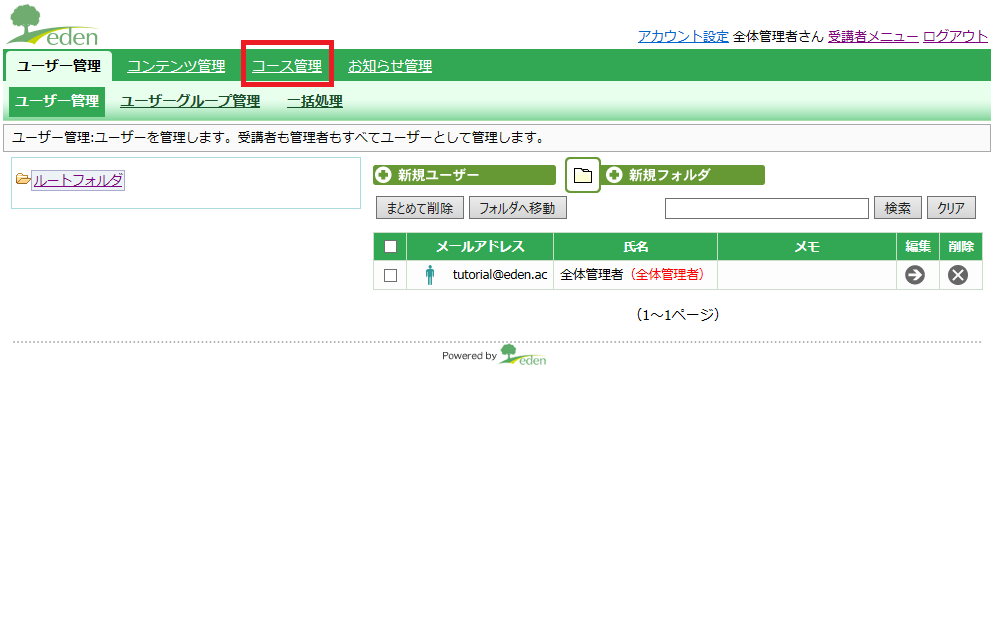The height and width of the screenshot is (628, 994).
Task: Open the ユーザーグループ管理 sub-tab
Action: 190,101
